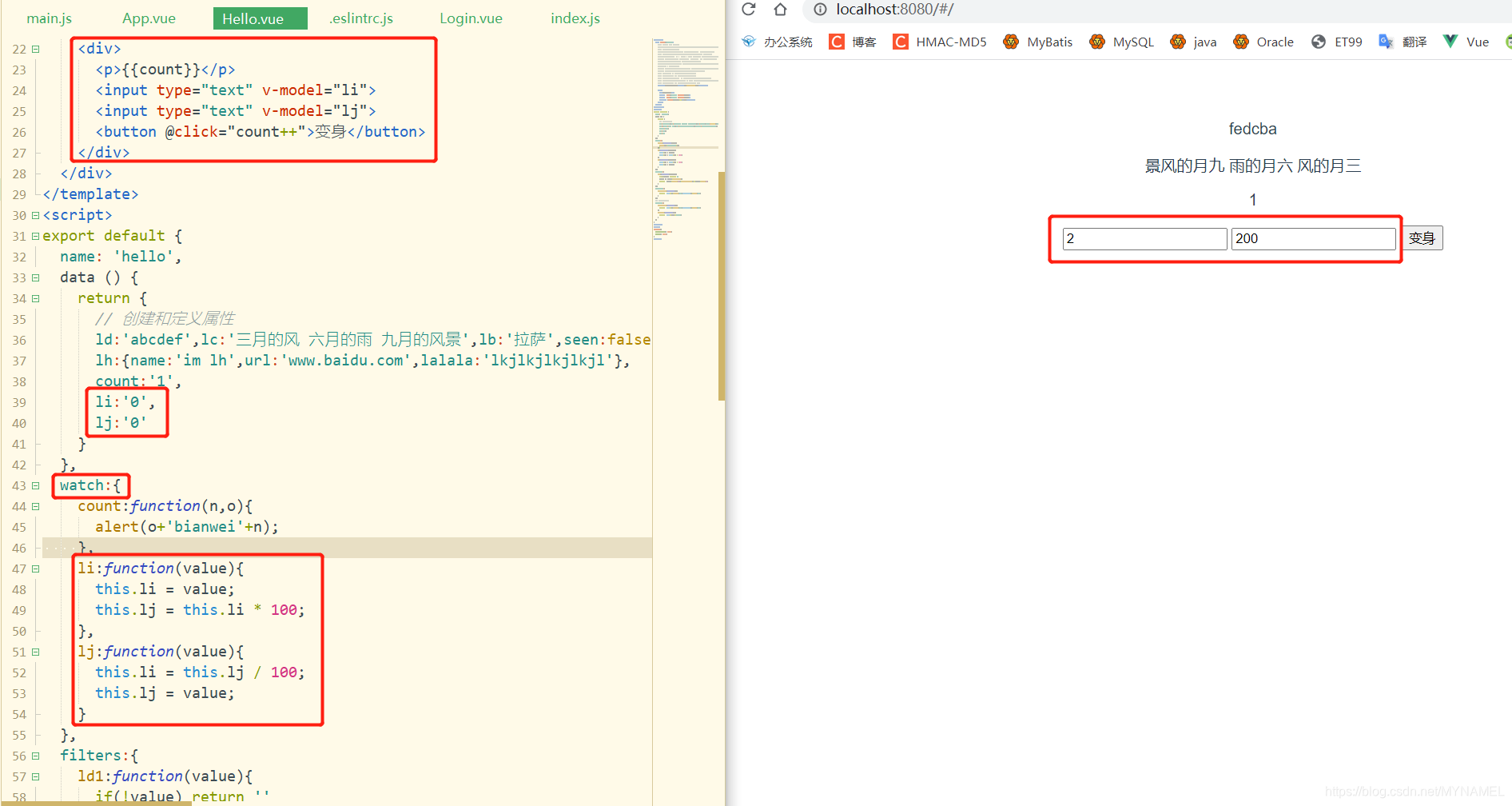Collapse the script block at line 30

click(x=35, y=215)
